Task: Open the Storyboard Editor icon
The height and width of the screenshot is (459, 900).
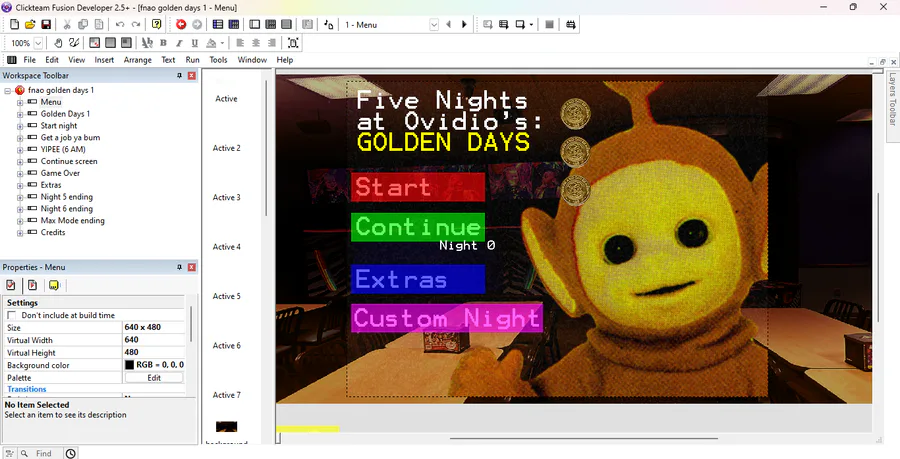Action: click(x=218, y=25)
